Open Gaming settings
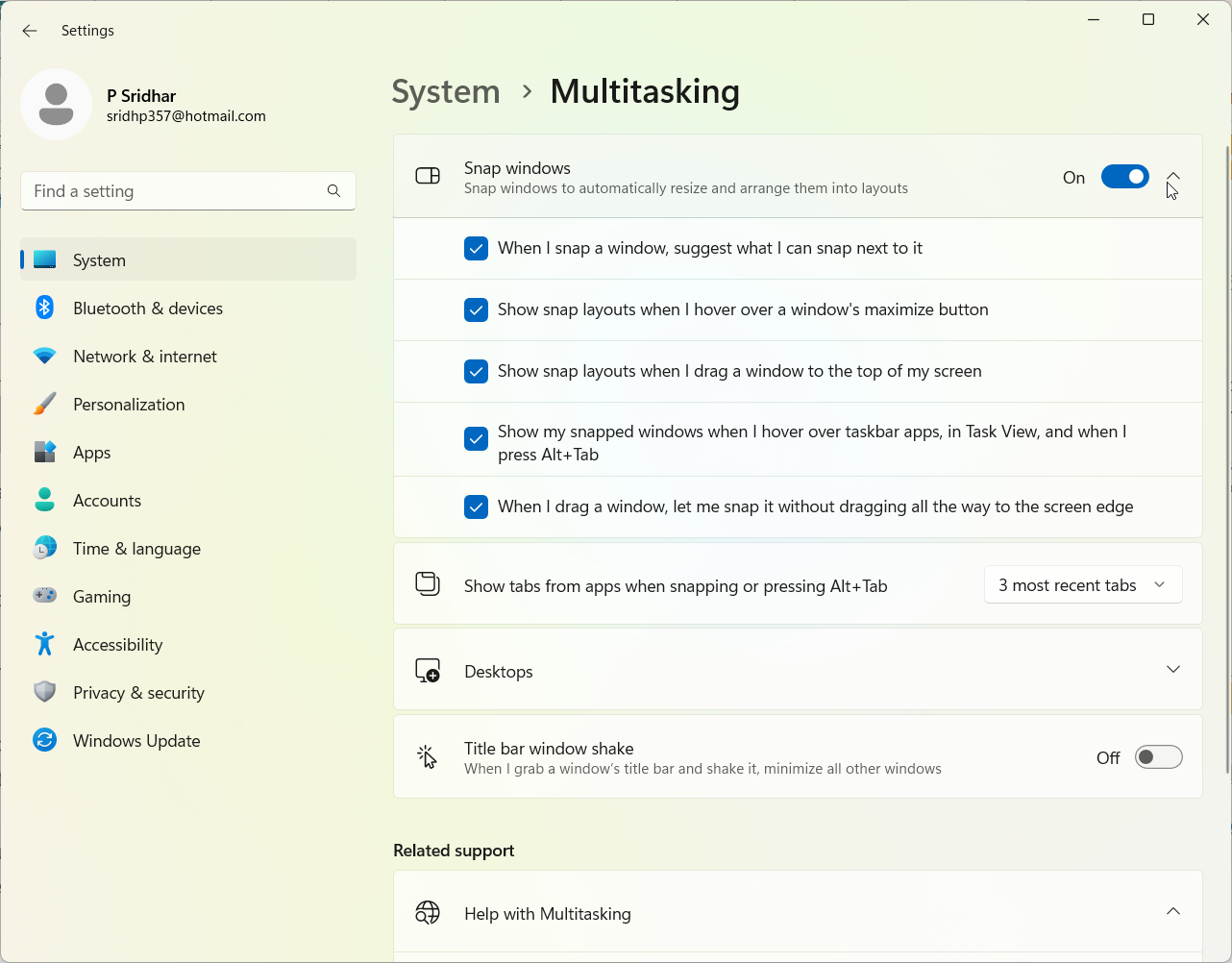Viewport: 1232px width, 963px height. pyautogui.click(x=188, y=596)
